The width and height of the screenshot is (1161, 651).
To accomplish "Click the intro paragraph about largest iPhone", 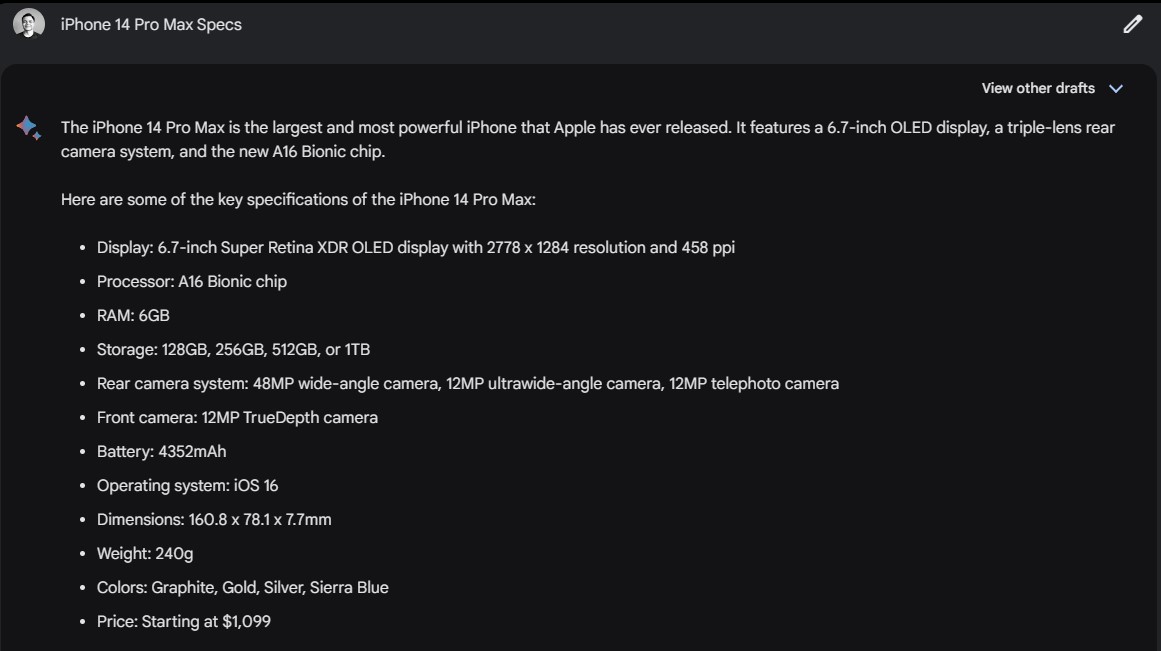I will click(x=588, y=139).
